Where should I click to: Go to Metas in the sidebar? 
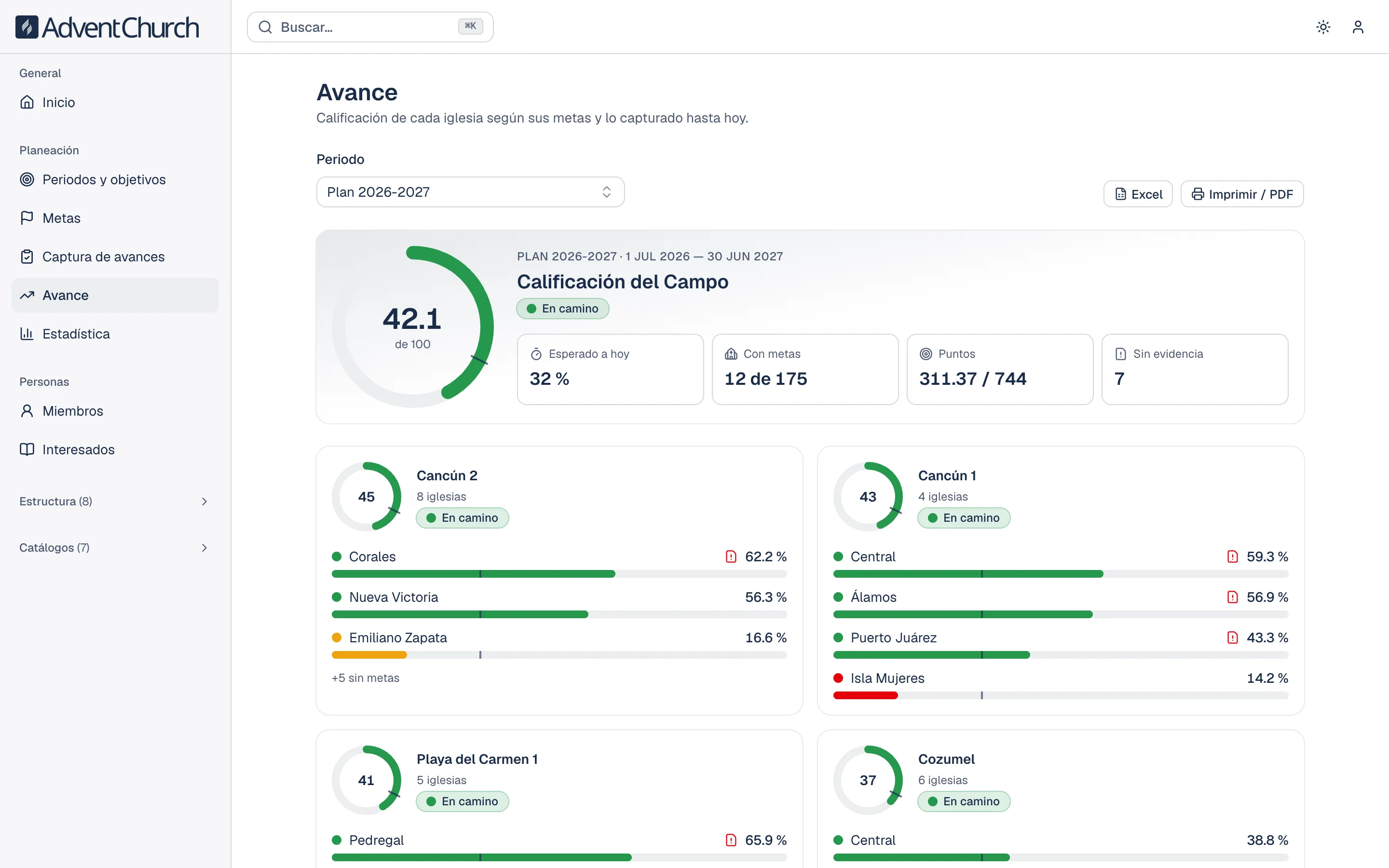115,218
